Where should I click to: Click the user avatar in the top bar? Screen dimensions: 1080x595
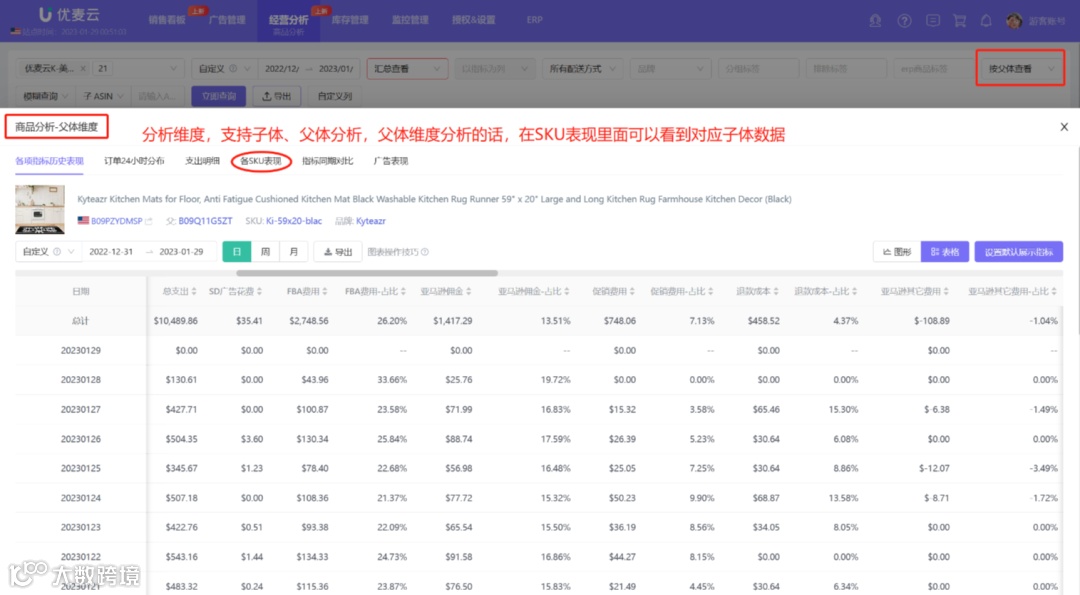click(1014, 21)
